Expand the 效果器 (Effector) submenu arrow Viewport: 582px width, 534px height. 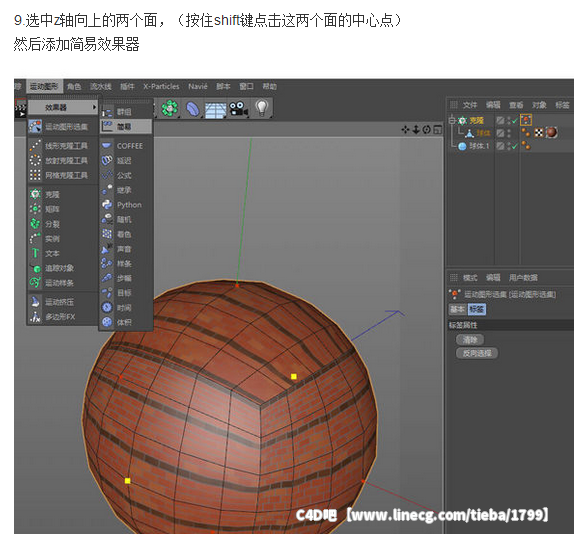click(x=94, y=107)
